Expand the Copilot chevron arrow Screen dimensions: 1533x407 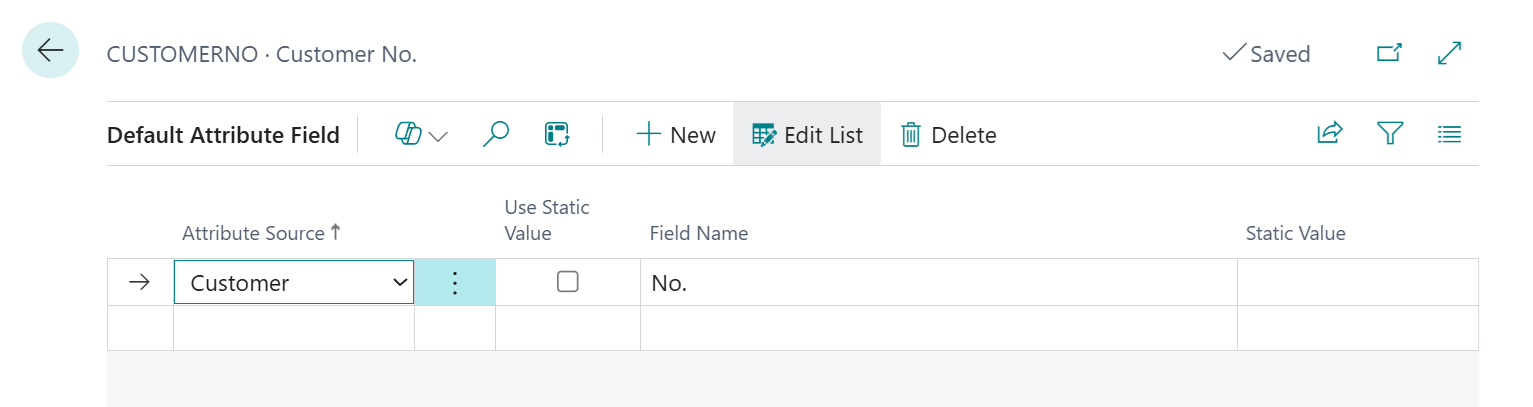click(438, 136)
